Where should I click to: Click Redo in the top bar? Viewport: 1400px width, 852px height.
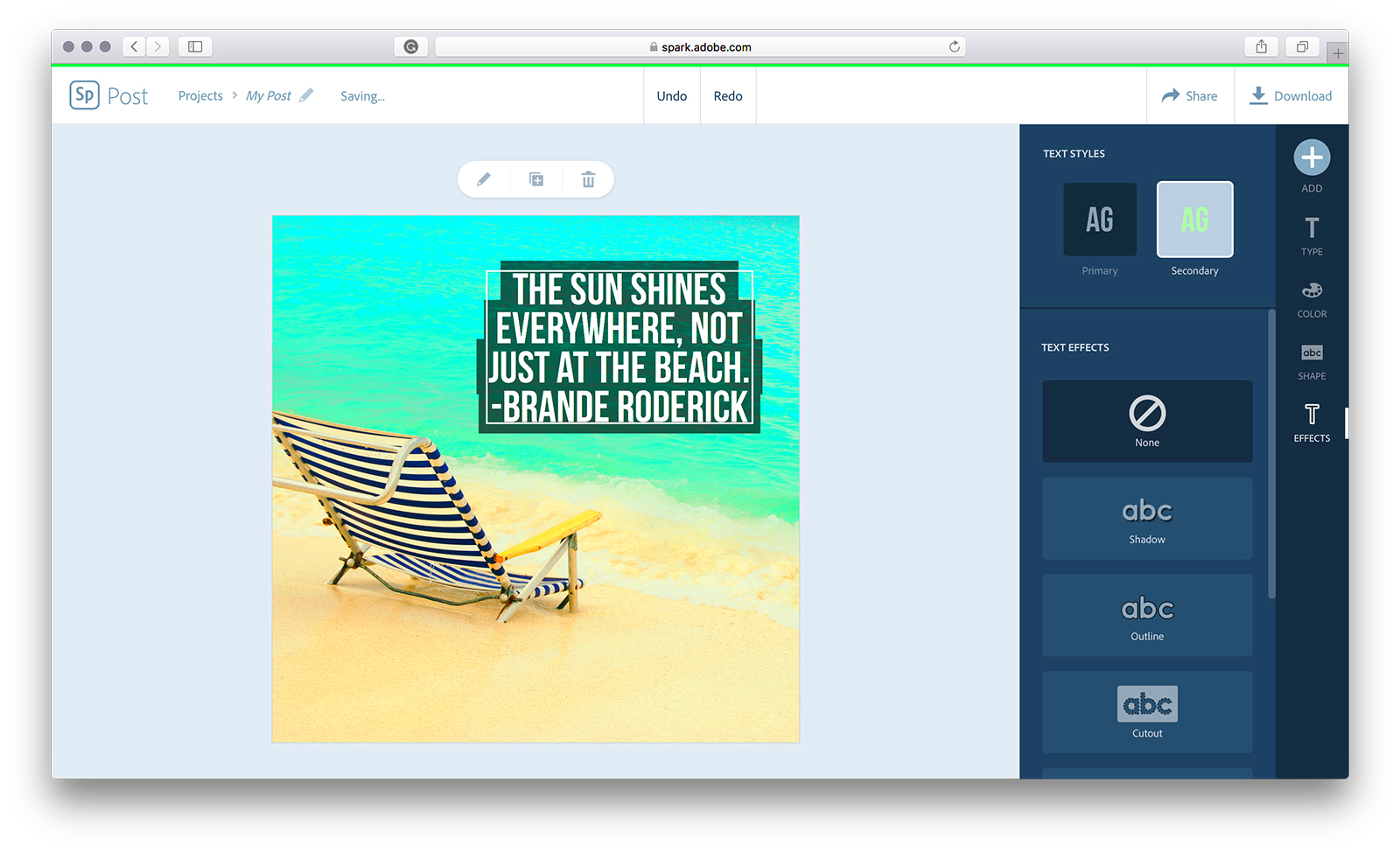coord(728,95)
